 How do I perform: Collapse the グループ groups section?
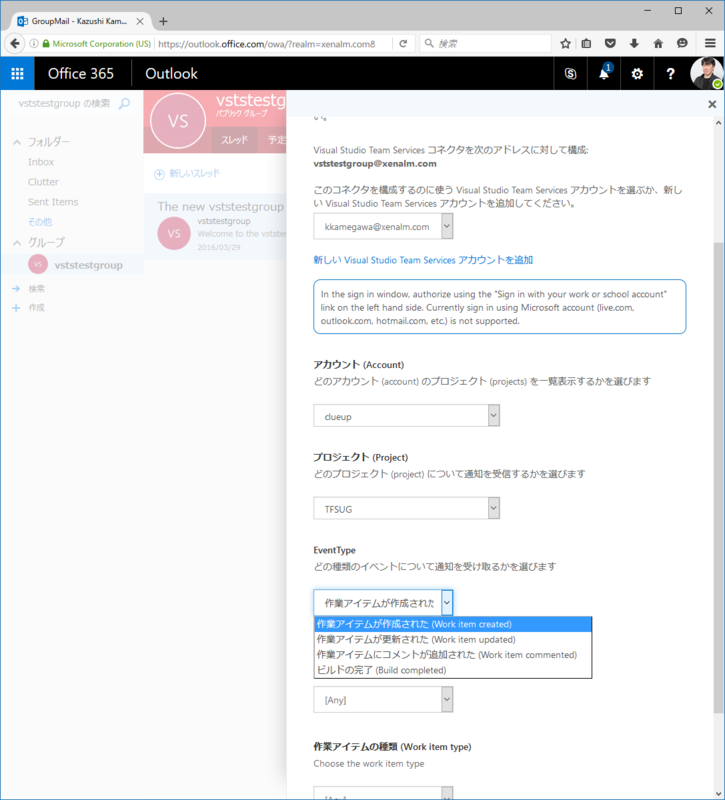click(x=17, y=243)
